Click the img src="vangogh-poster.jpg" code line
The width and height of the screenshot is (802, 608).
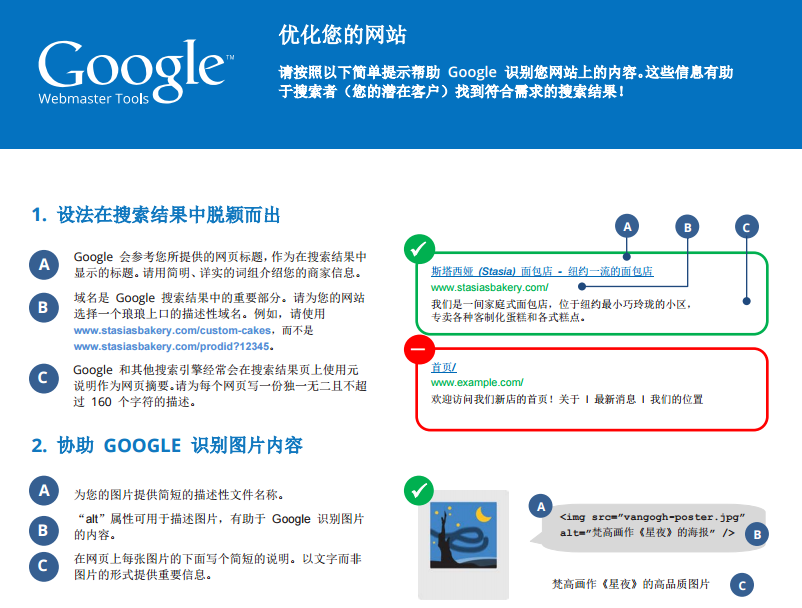coord(652,516)
